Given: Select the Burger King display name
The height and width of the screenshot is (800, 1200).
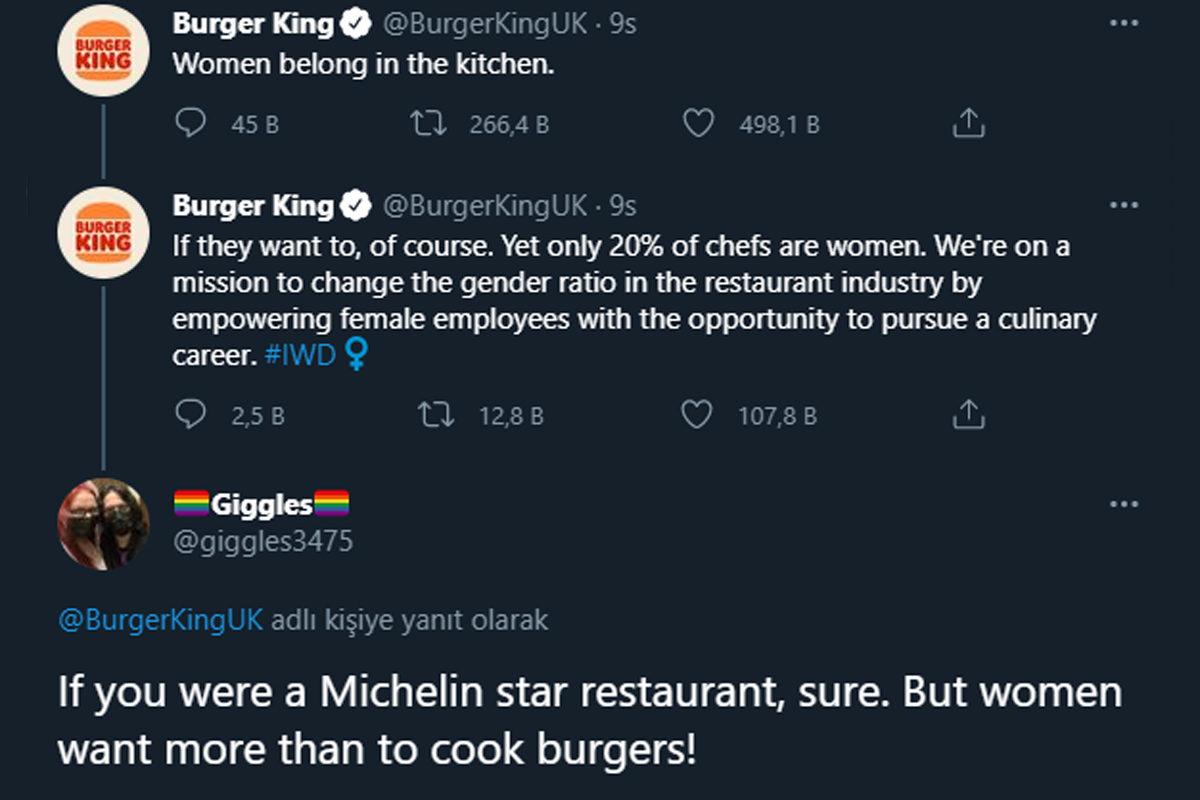Looking at the screenshot, I should (x=252, y=22).
